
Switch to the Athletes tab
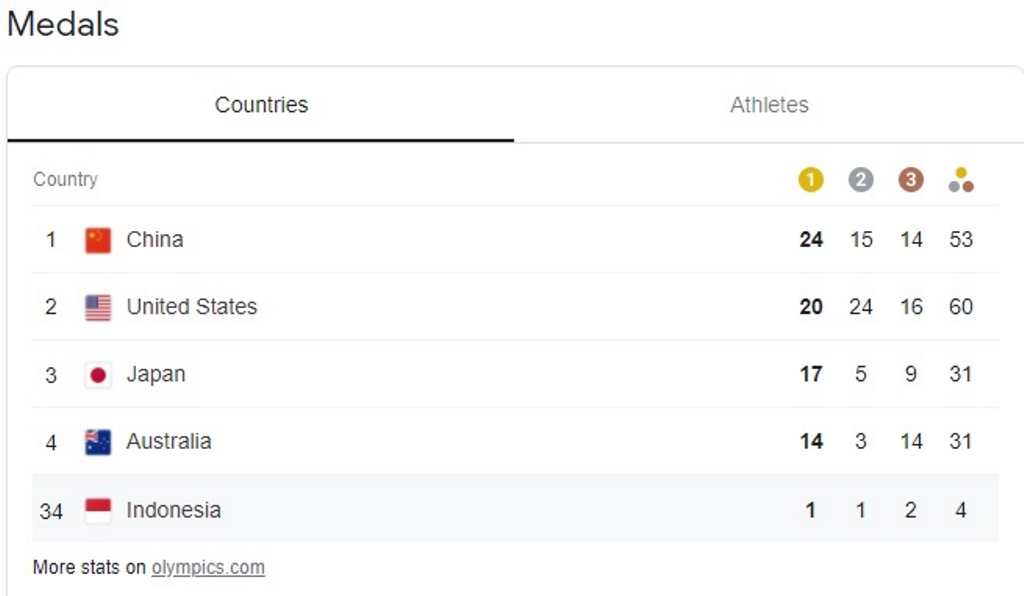point(769,104)
